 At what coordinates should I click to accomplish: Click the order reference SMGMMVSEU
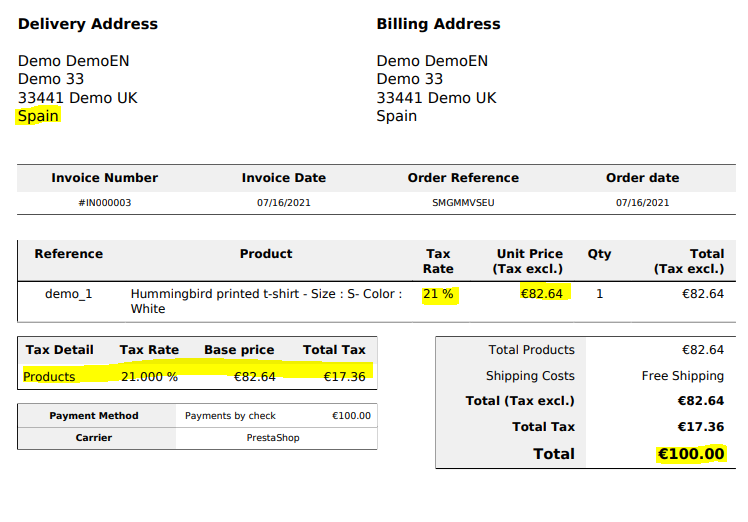[x=463, y=203]
